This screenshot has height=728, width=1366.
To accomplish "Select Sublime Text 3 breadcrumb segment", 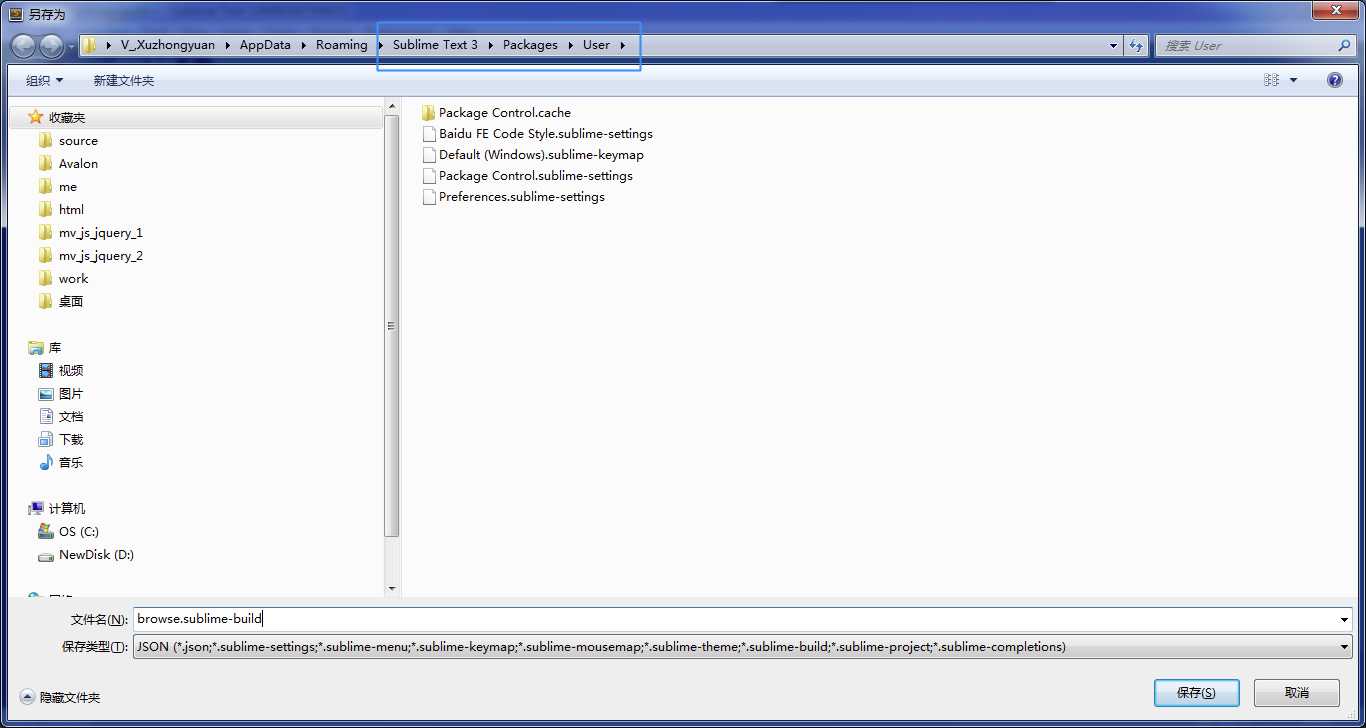I will [x=435, y=45].
